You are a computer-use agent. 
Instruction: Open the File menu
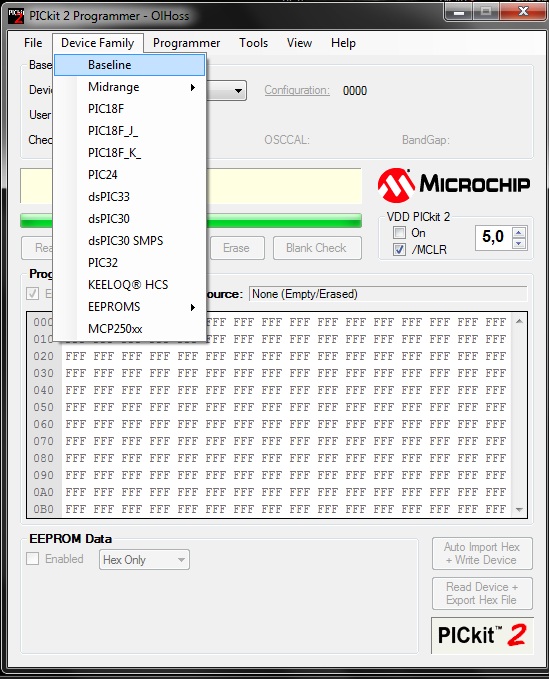[33, 43]
